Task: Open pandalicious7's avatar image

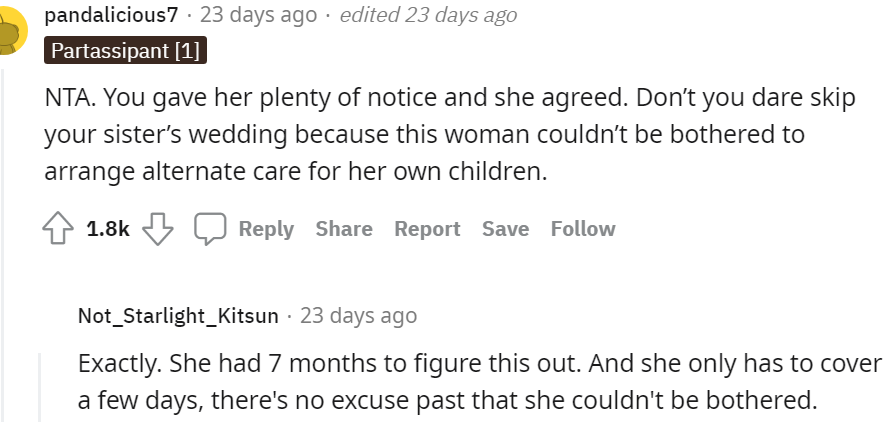Action: [10, 30]
